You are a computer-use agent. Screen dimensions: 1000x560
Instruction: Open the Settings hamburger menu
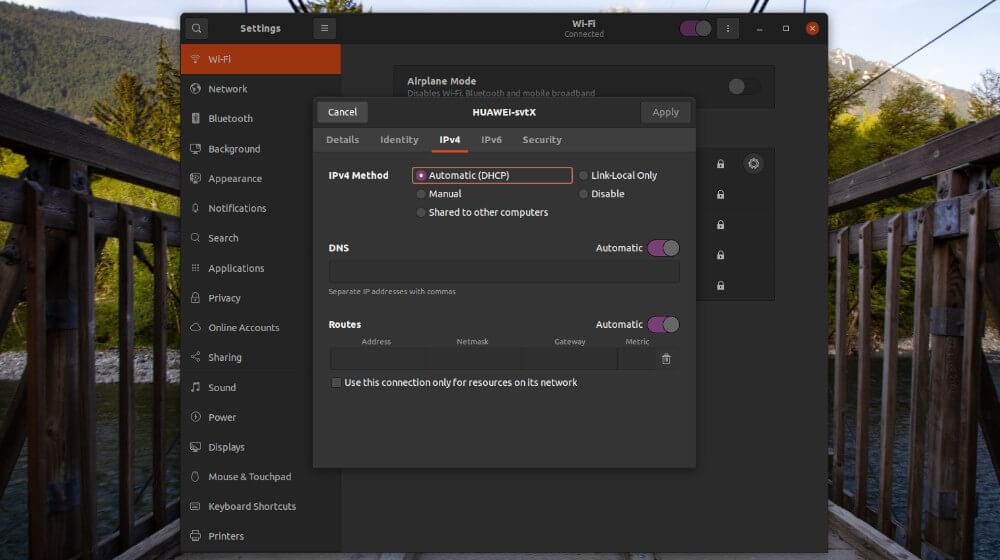[x=324, y=28]
